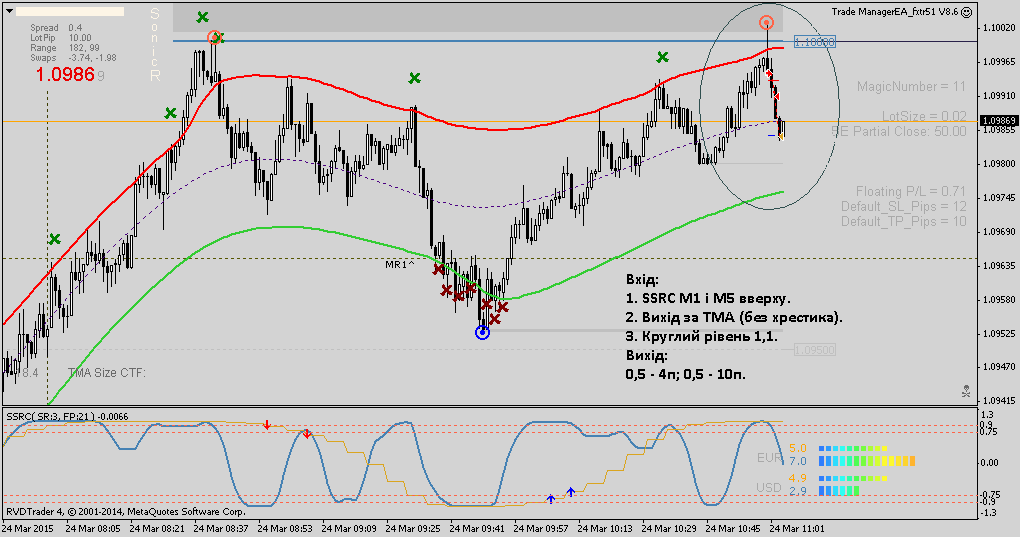Click the orange USD strength value 4.9

[798, 478]
